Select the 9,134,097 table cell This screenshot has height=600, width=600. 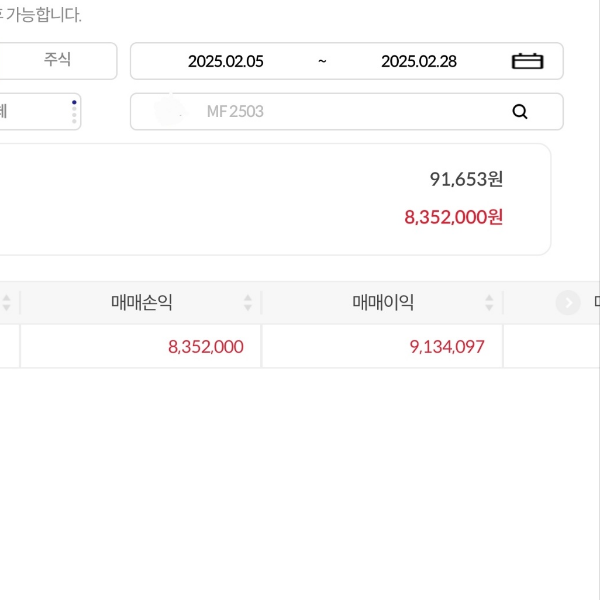tap(447, 347)
